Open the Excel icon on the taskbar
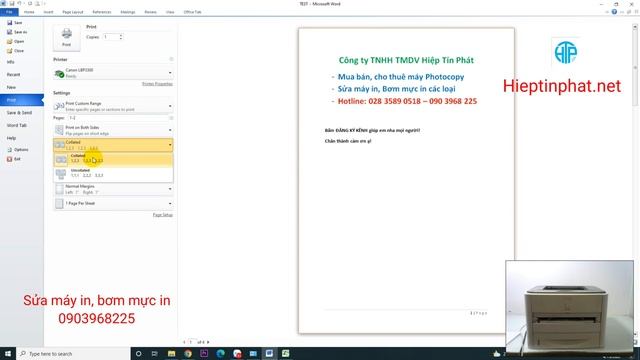Image resolution: width=640 pixels, height=360 pixels. (285, 353)
